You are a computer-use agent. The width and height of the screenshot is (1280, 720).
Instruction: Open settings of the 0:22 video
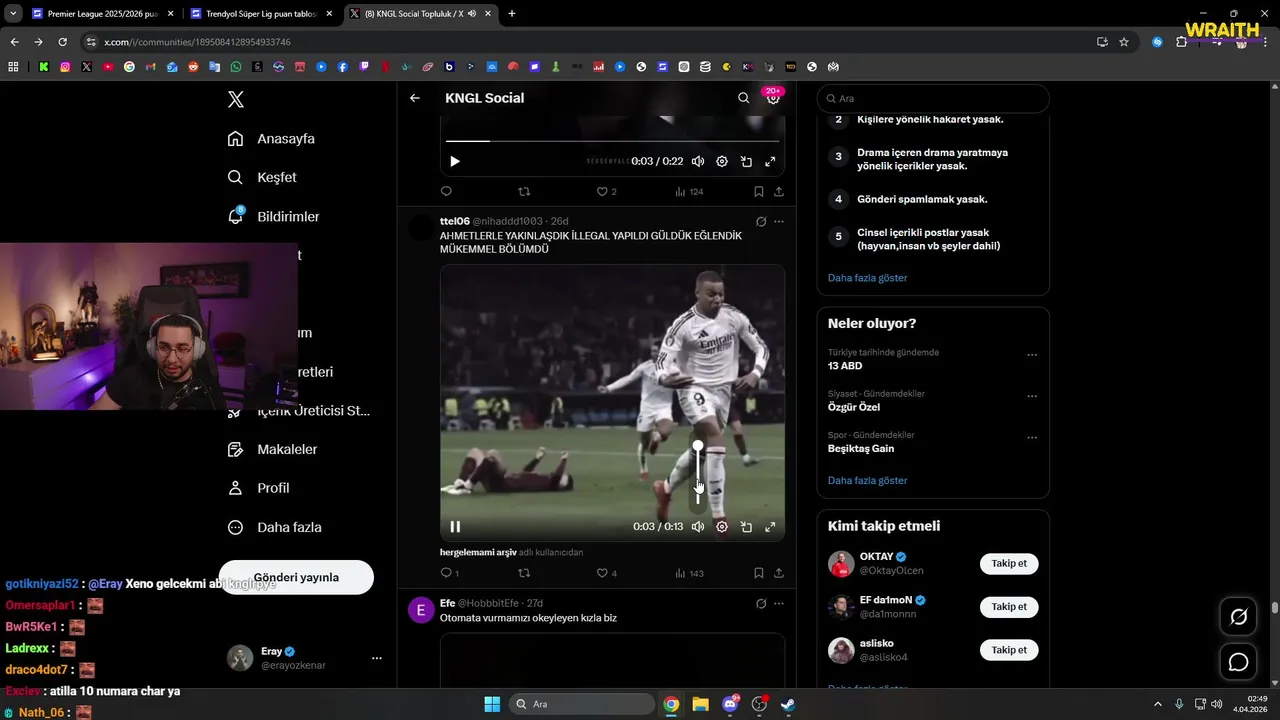click(722, 161)
